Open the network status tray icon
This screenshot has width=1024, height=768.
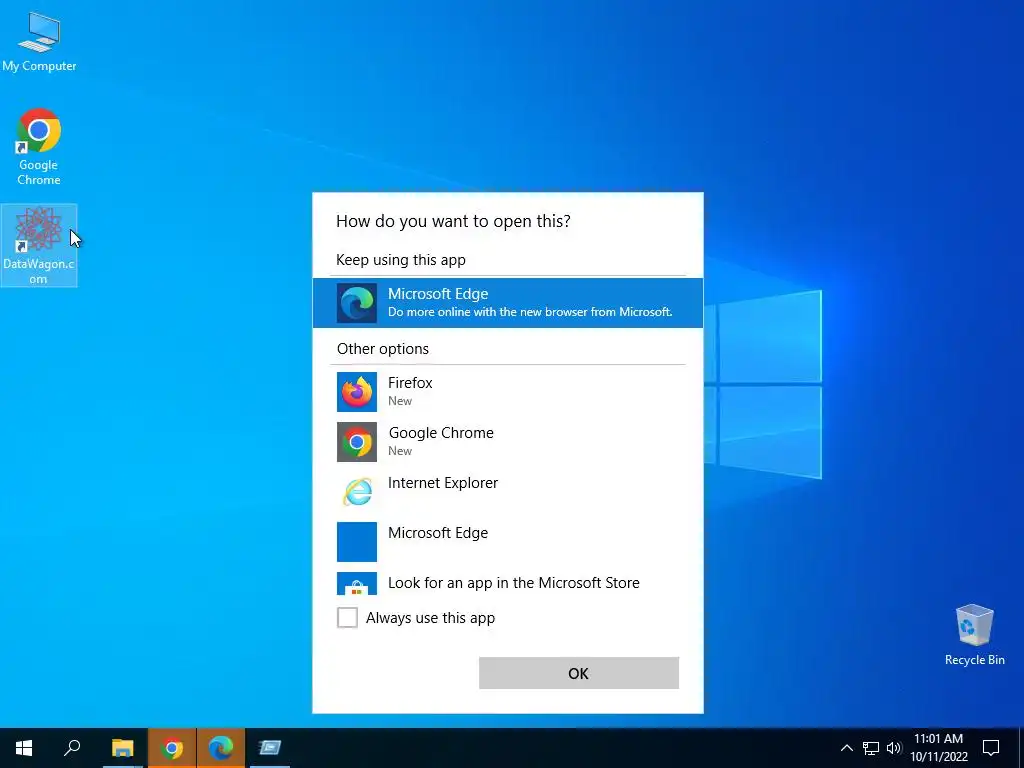click(x=871, y=748)
